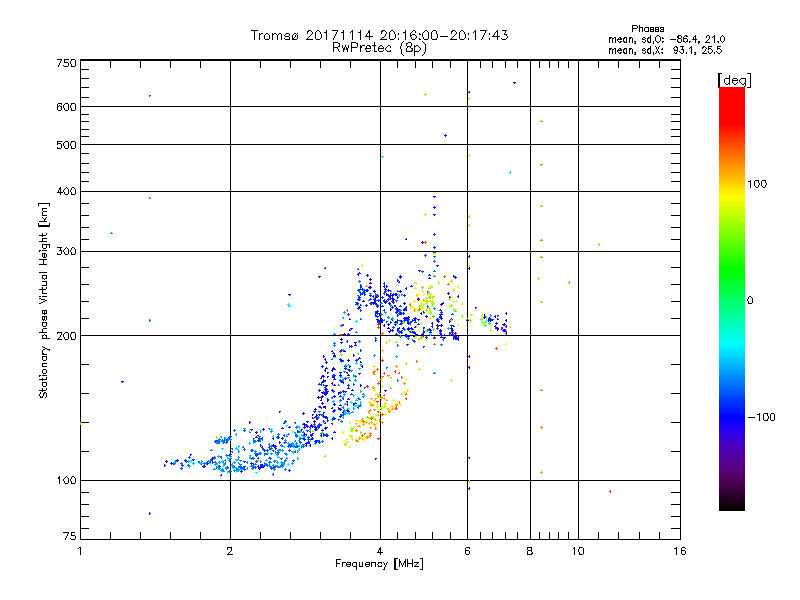Click the y-axis '300' tick label
The height and width of the screenshot is (600, 800).
[66, 252]
